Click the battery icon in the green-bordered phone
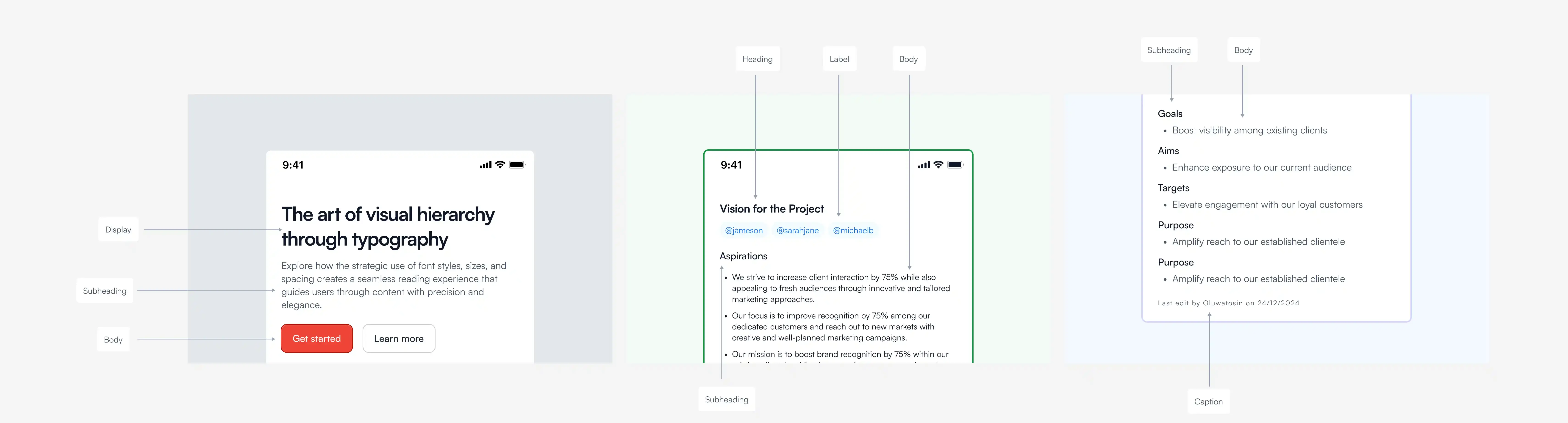This screenshot has width=1568, height=423. pyautogui.click(x=955, y=165)
